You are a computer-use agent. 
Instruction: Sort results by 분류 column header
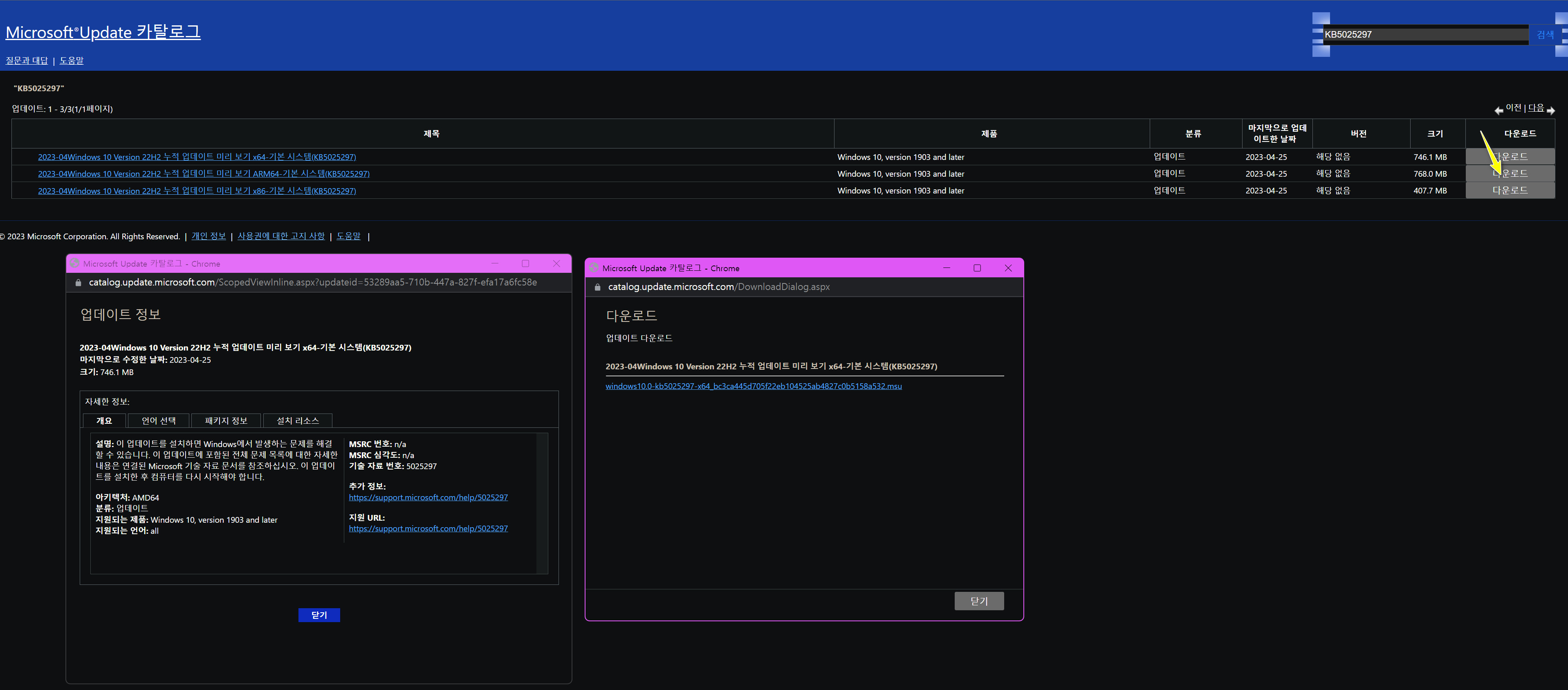pos(1193,133)
